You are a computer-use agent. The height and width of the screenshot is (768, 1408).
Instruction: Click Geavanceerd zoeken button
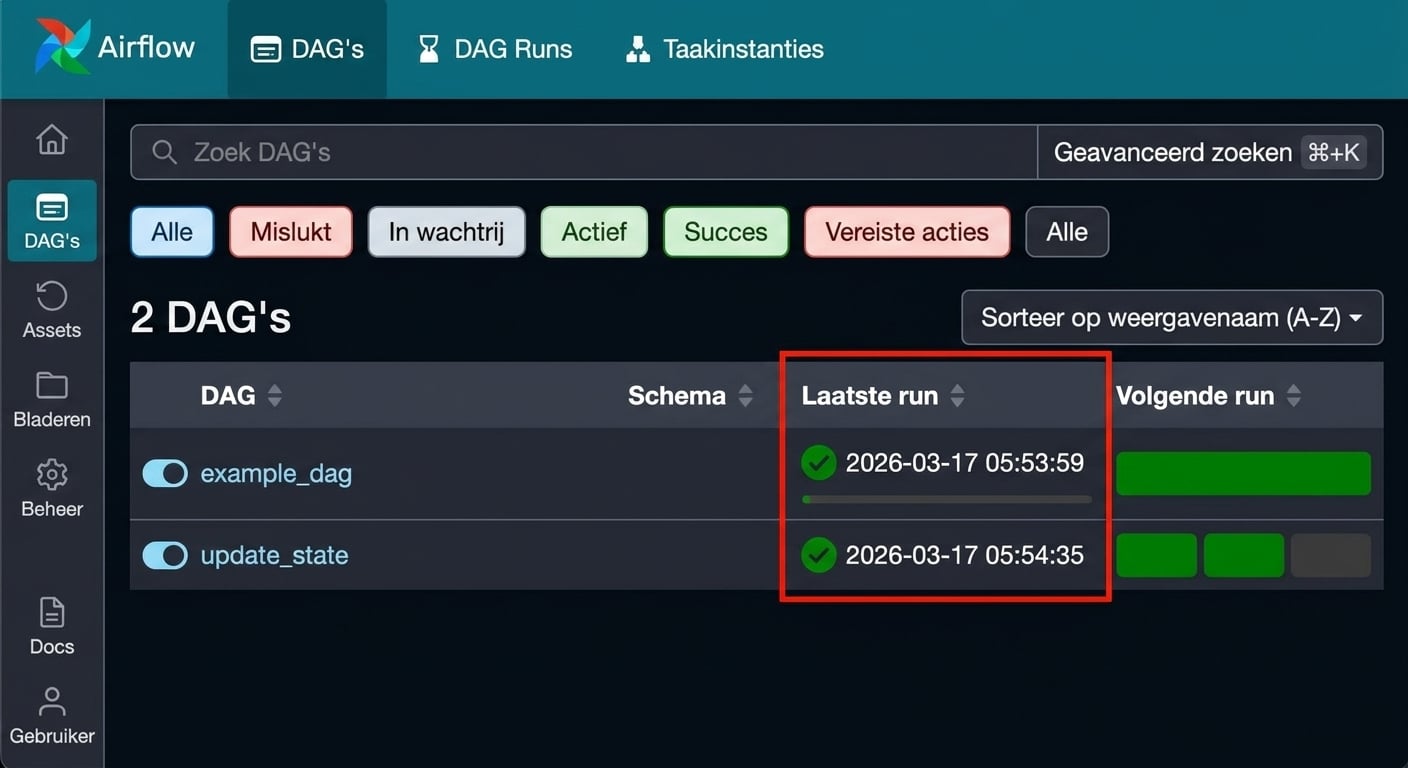[1210, 152]
